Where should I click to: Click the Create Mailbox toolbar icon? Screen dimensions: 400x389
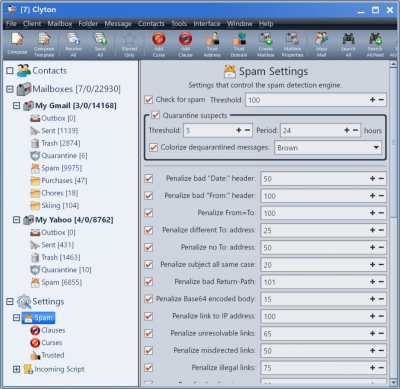(266, 44)
